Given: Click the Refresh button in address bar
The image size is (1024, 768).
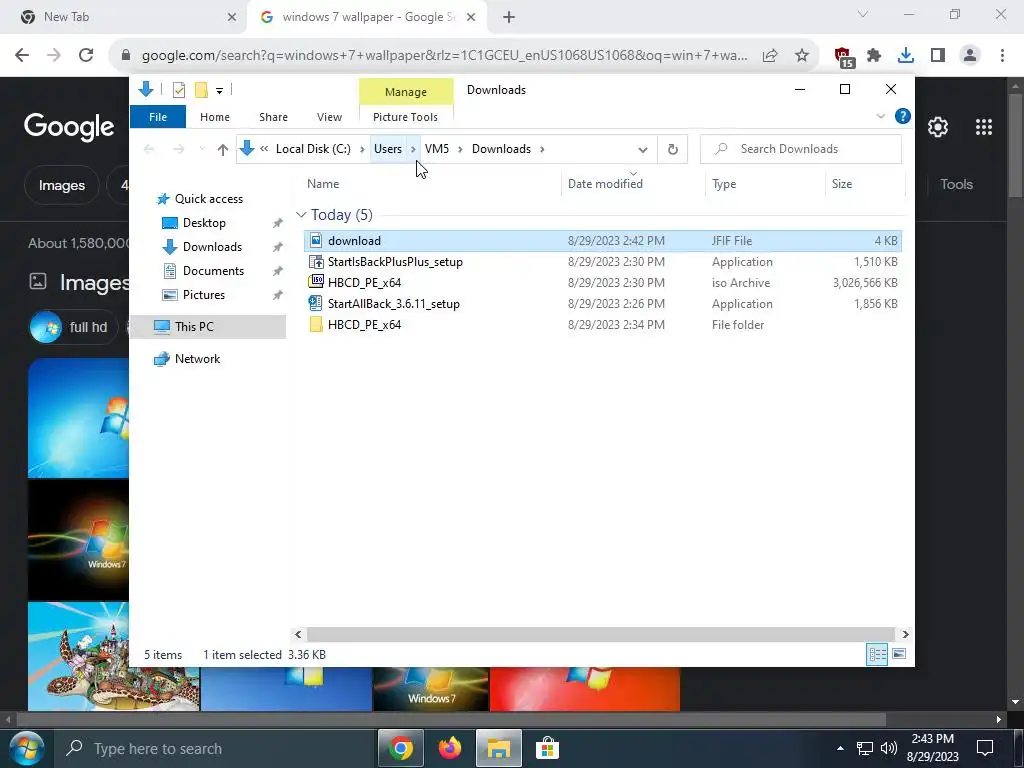Looking at the screenshot, I should [x=673, y=150].
